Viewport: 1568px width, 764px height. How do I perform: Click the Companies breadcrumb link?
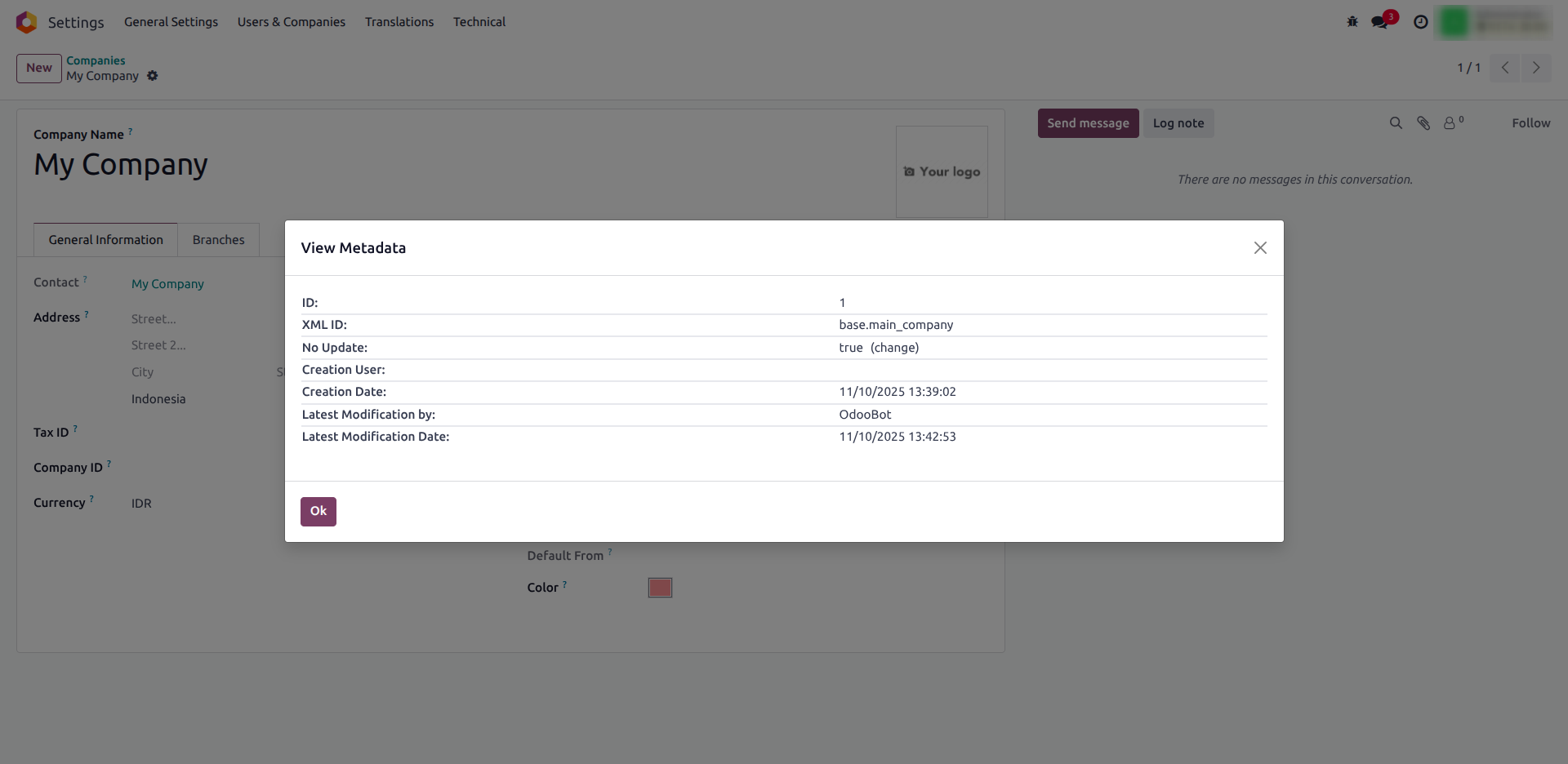(96, 60)
